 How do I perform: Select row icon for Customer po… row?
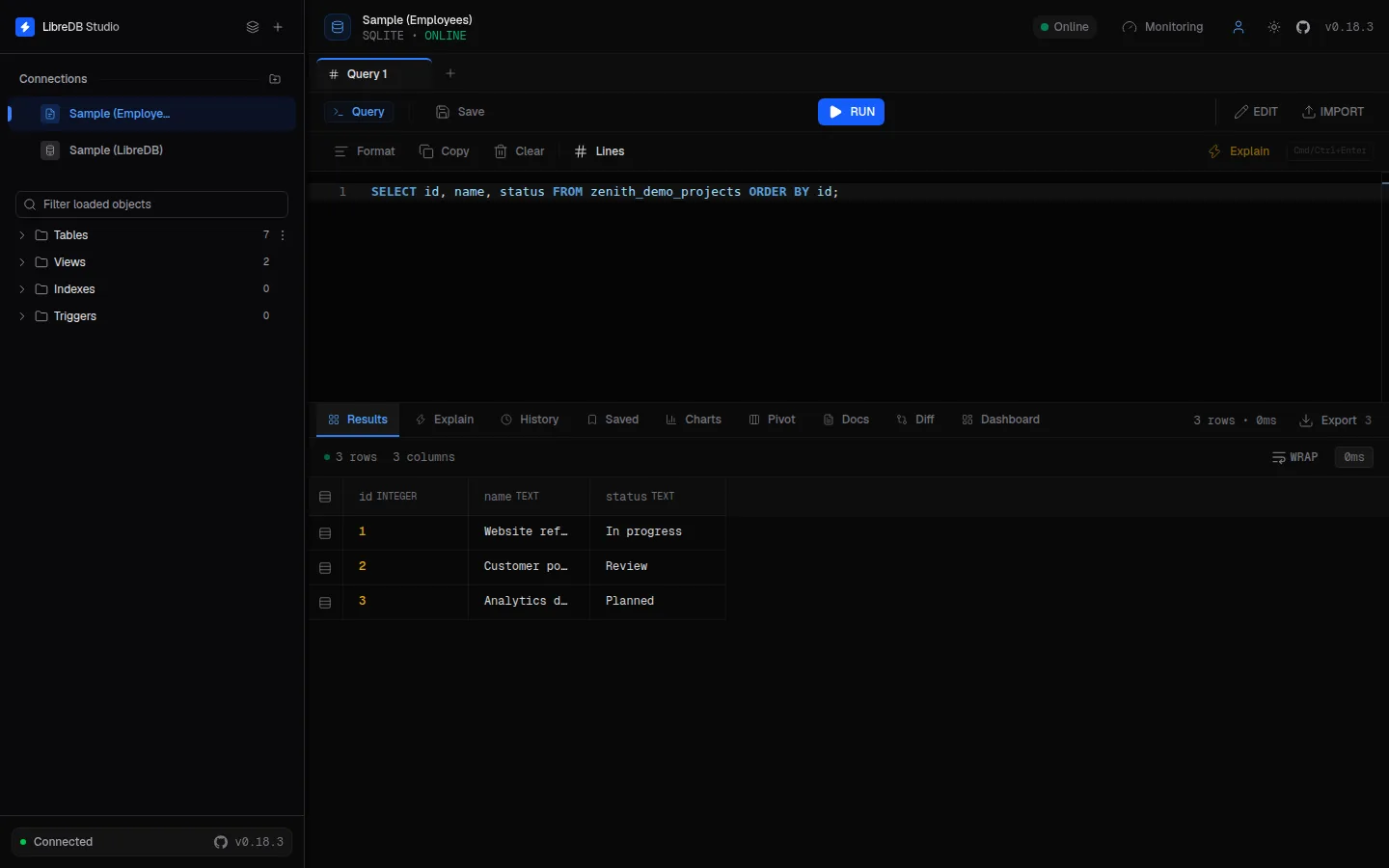coord(325,567)
